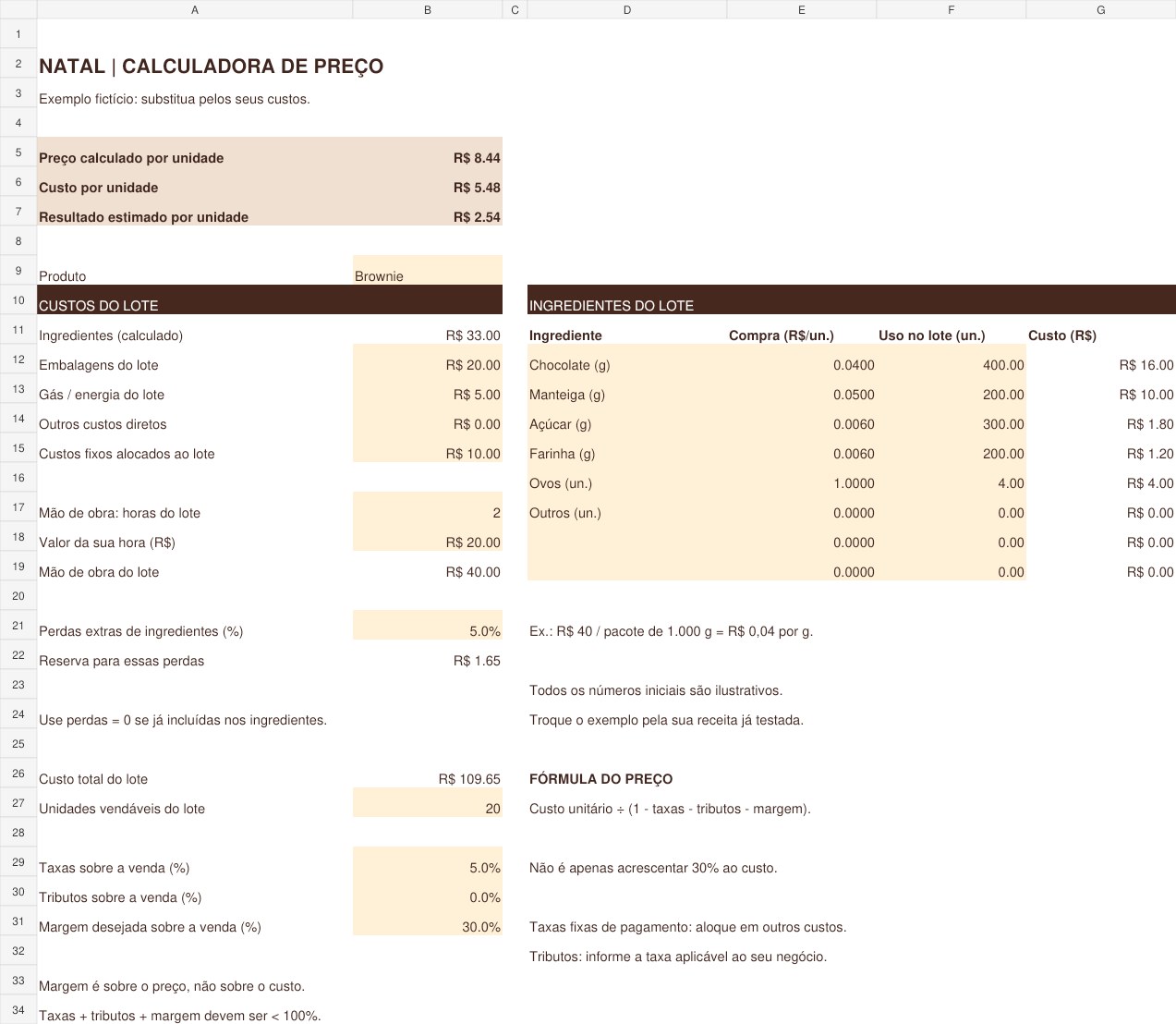Click 'Exemplo fictício: substitua pelos seus custos.'
Viewport: 1176px width, 1024px height.
point(175,99)
